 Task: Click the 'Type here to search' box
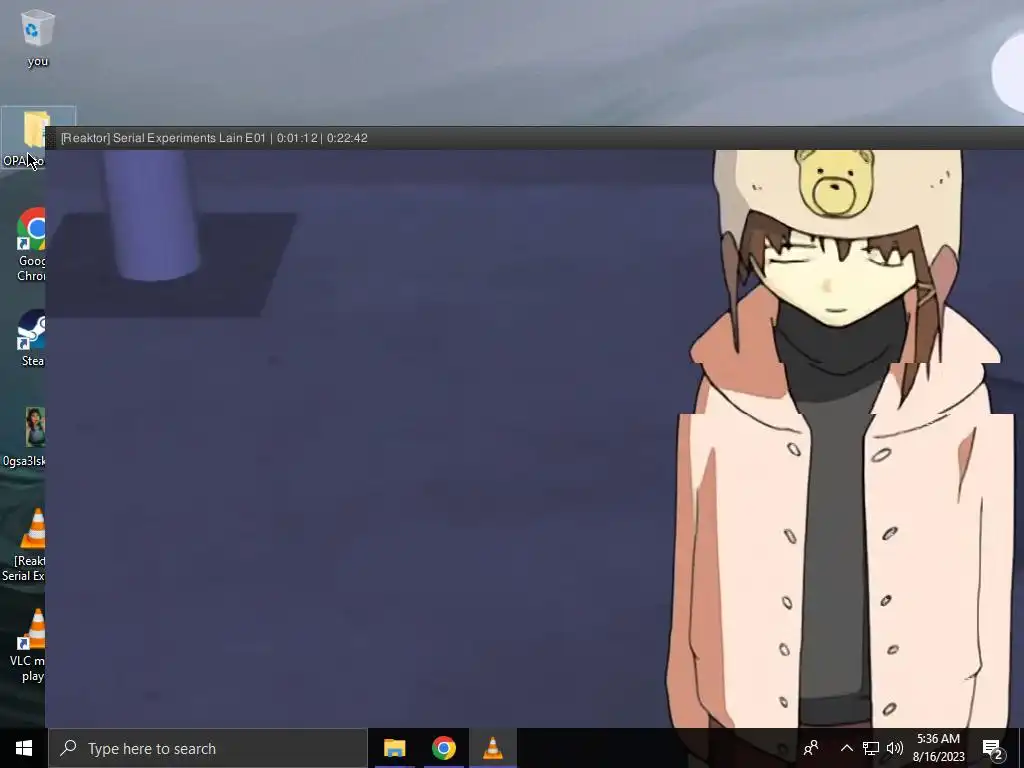pyautogui.click(x=208, y=748)
